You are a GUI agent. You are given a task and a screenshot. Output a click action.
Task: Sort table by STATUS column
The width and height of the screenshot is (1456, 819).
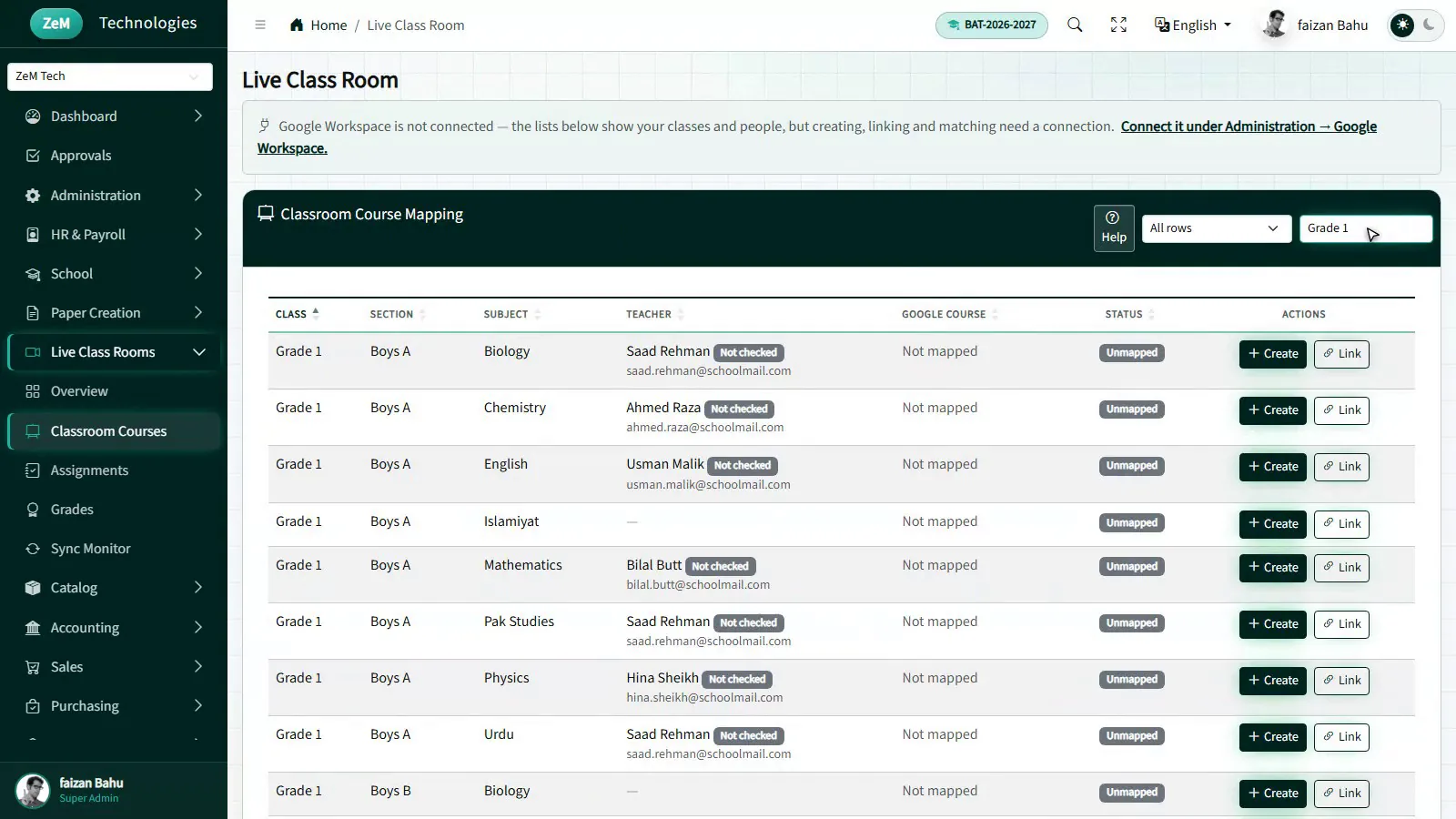1130,314
